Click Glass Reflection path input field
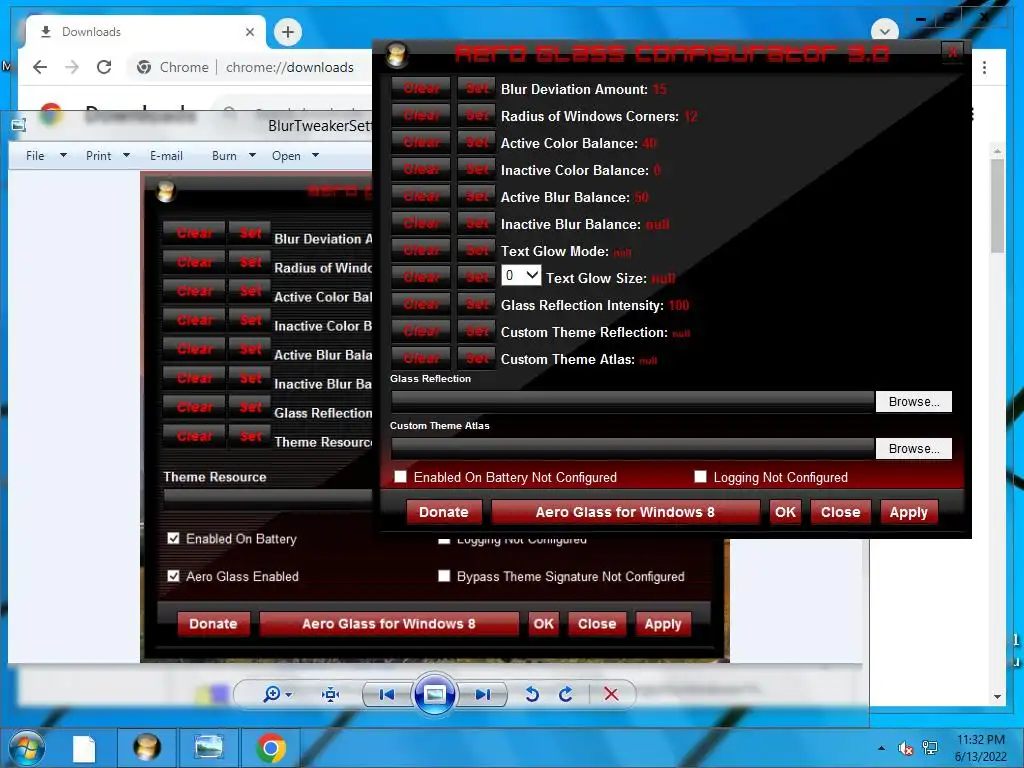 632,402
